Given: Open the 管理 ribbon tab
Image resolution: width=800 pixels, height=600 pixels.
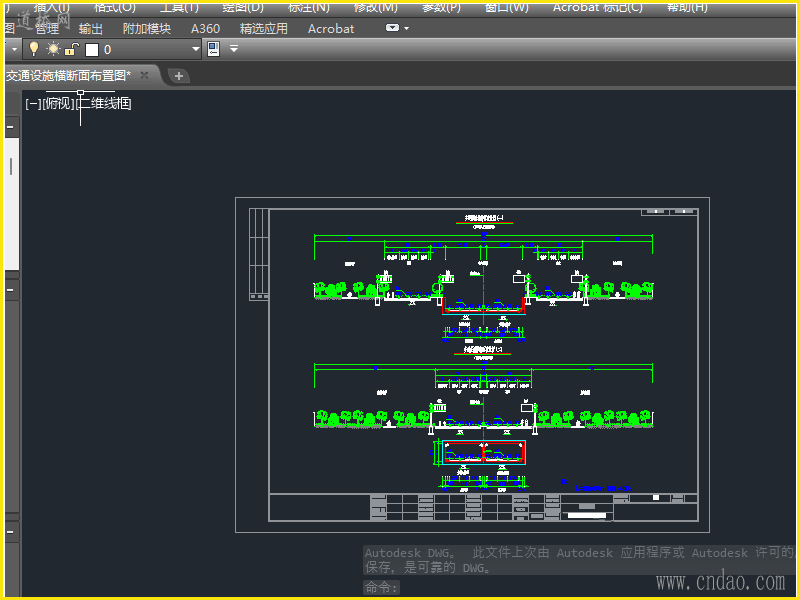Looking at the screenshot, I should click(47, 29).
